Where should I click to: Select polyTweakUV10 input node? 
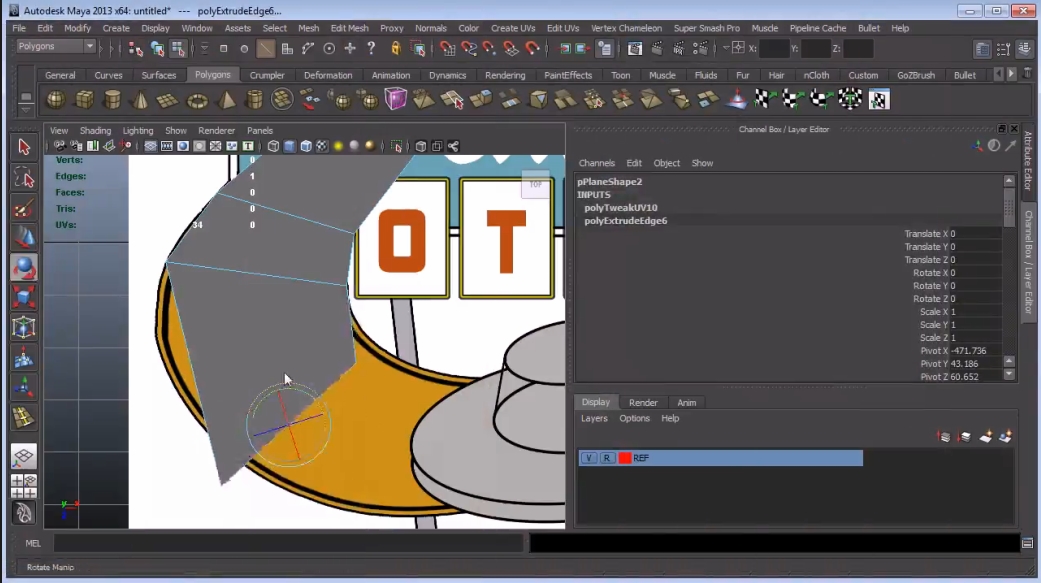point(620,208)
